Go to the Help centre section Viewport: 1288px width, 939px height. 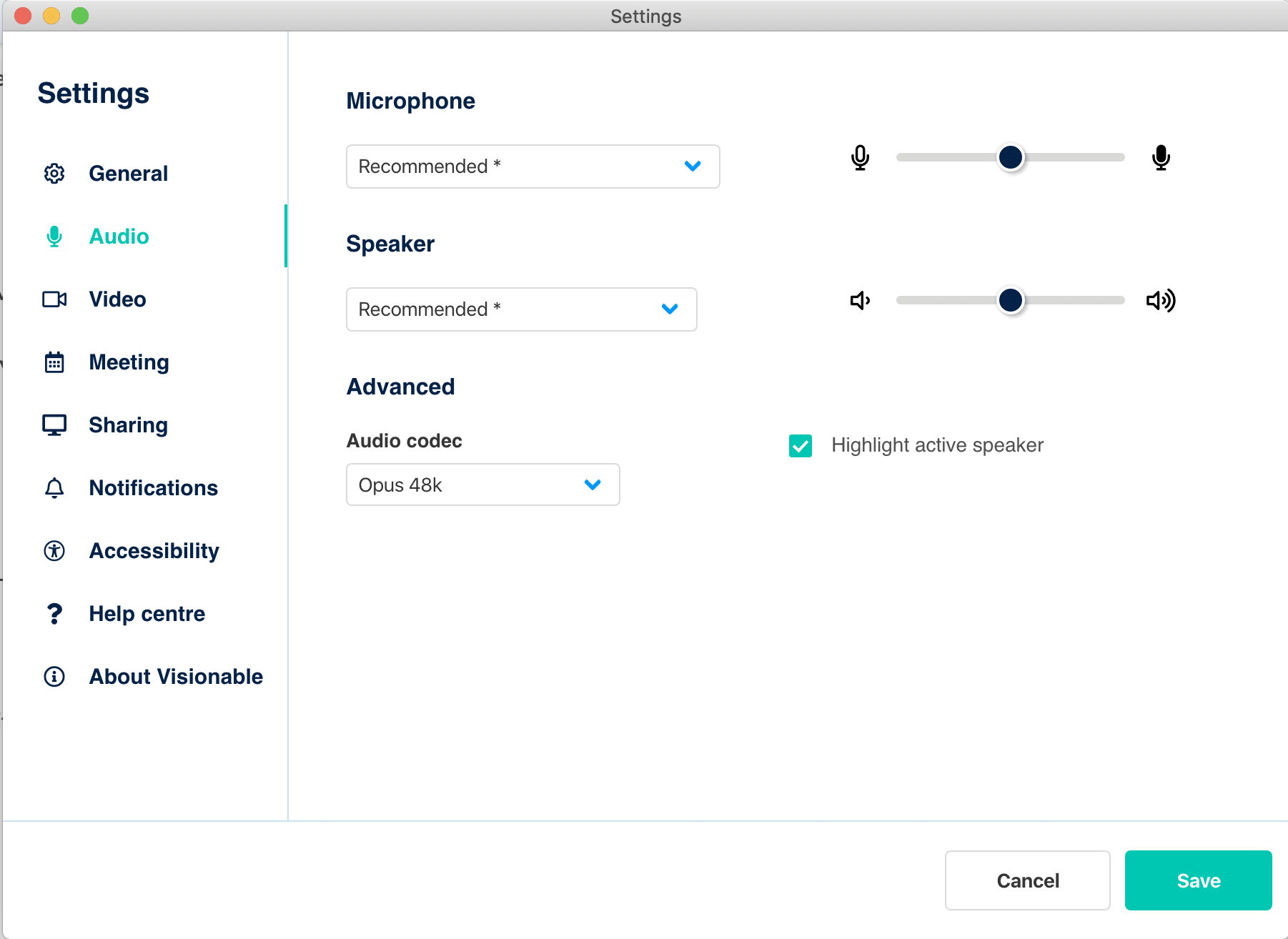(x=147, y=613)
